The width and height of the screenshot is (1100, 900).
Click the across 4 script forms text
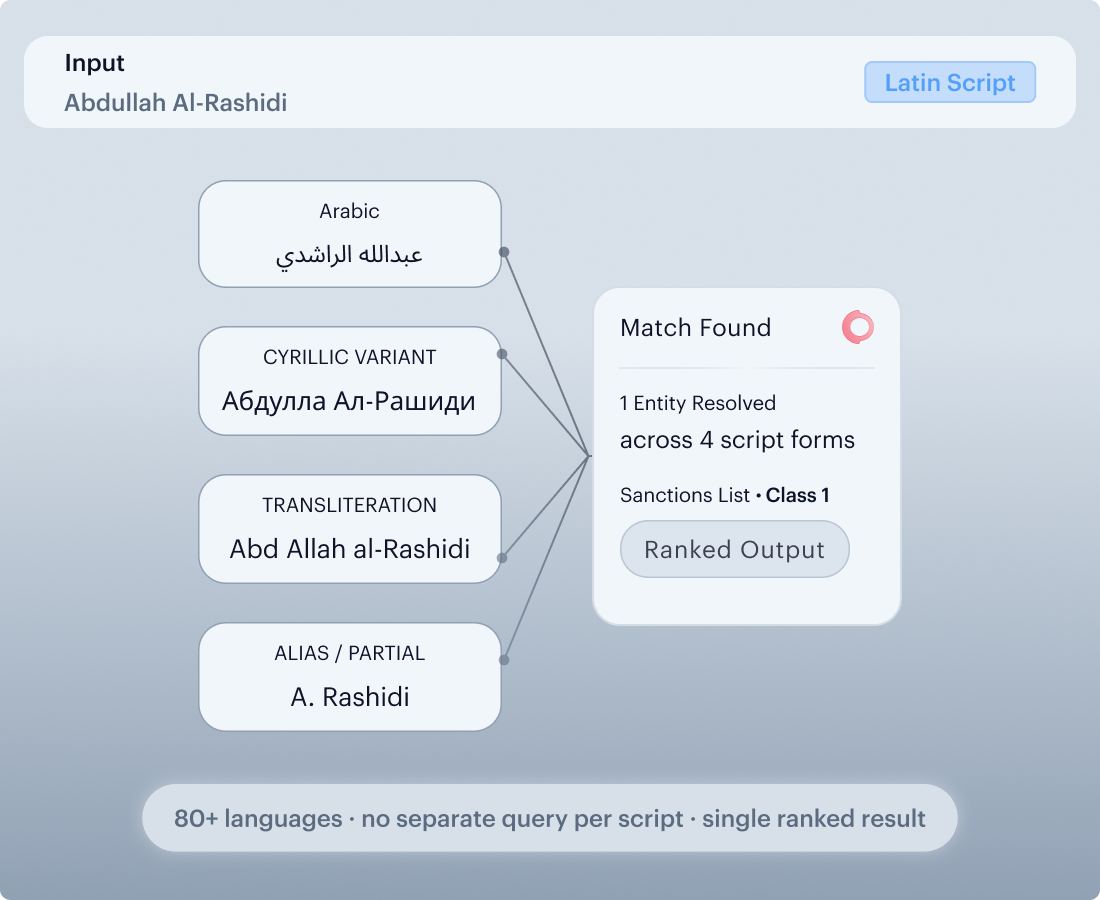[x=737, y=440]
